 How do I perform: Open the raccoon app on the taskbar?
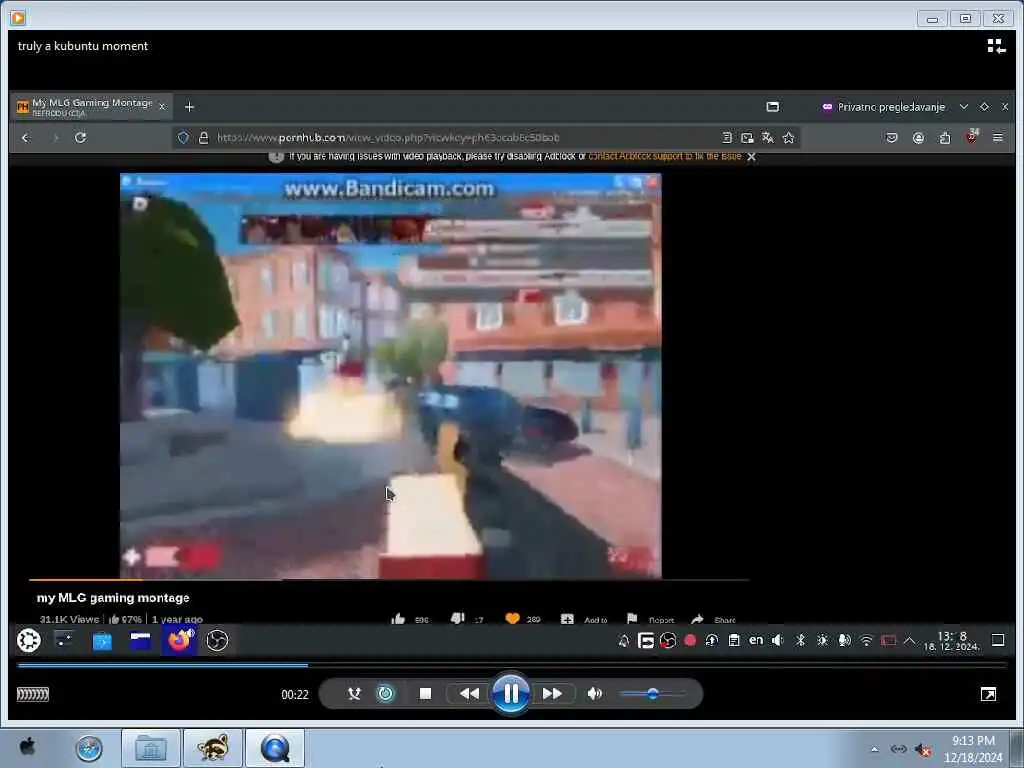213,748
